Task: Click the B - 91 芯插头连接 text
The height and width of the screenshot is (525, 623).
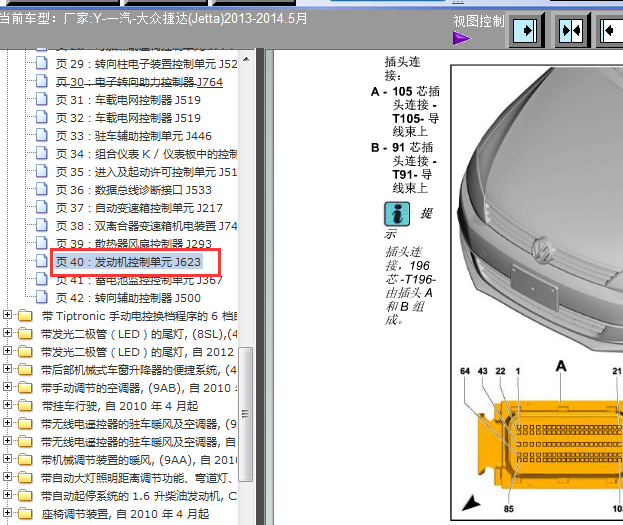Action: point(404,167)
